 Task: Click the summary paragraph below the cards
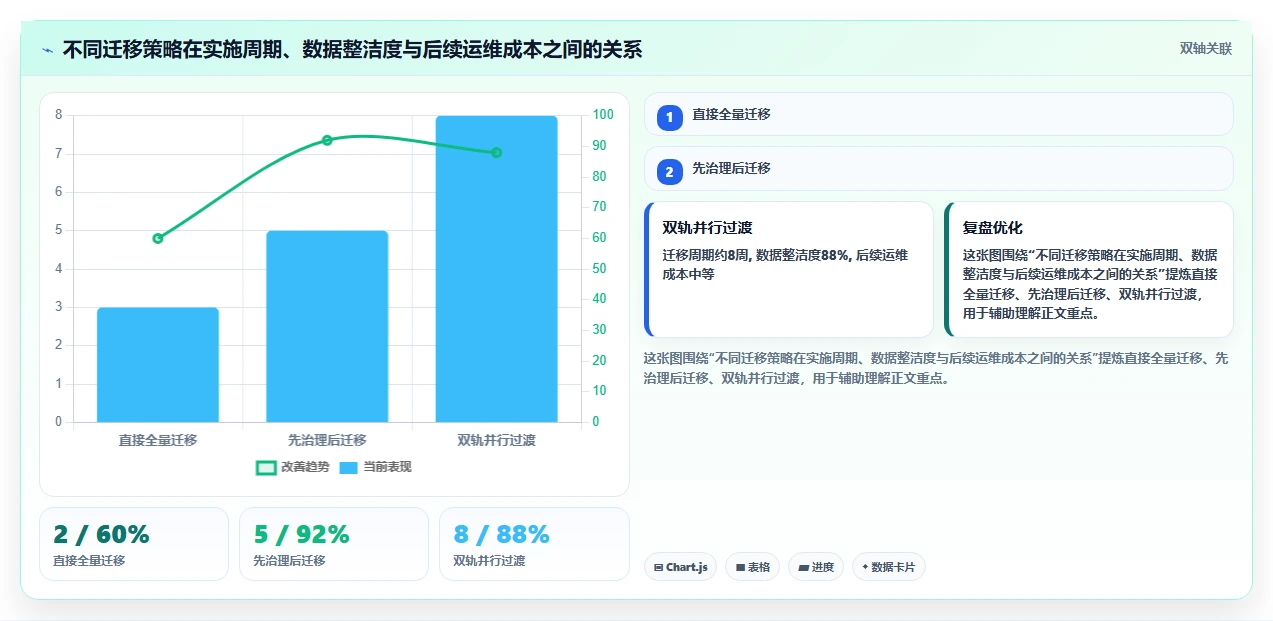coord(936,368)
